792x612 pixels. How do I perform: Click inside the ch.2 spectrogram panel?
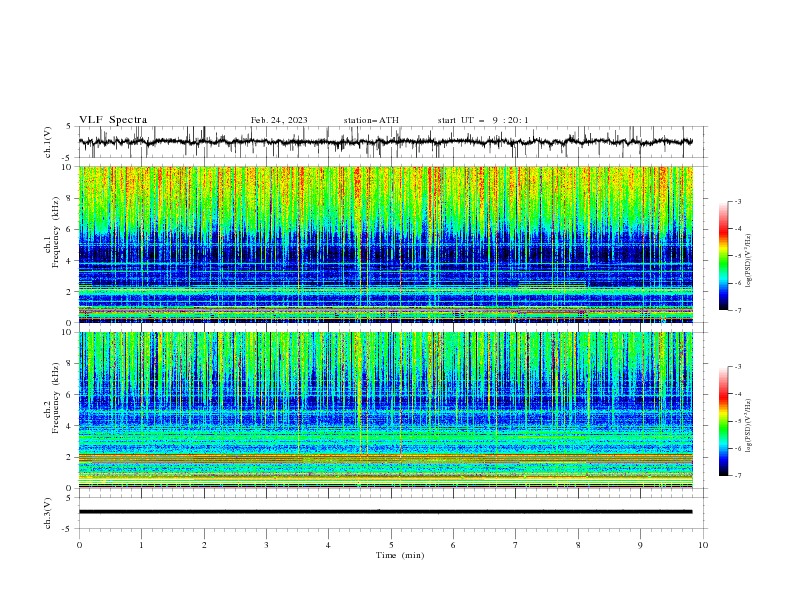(385, 410)
